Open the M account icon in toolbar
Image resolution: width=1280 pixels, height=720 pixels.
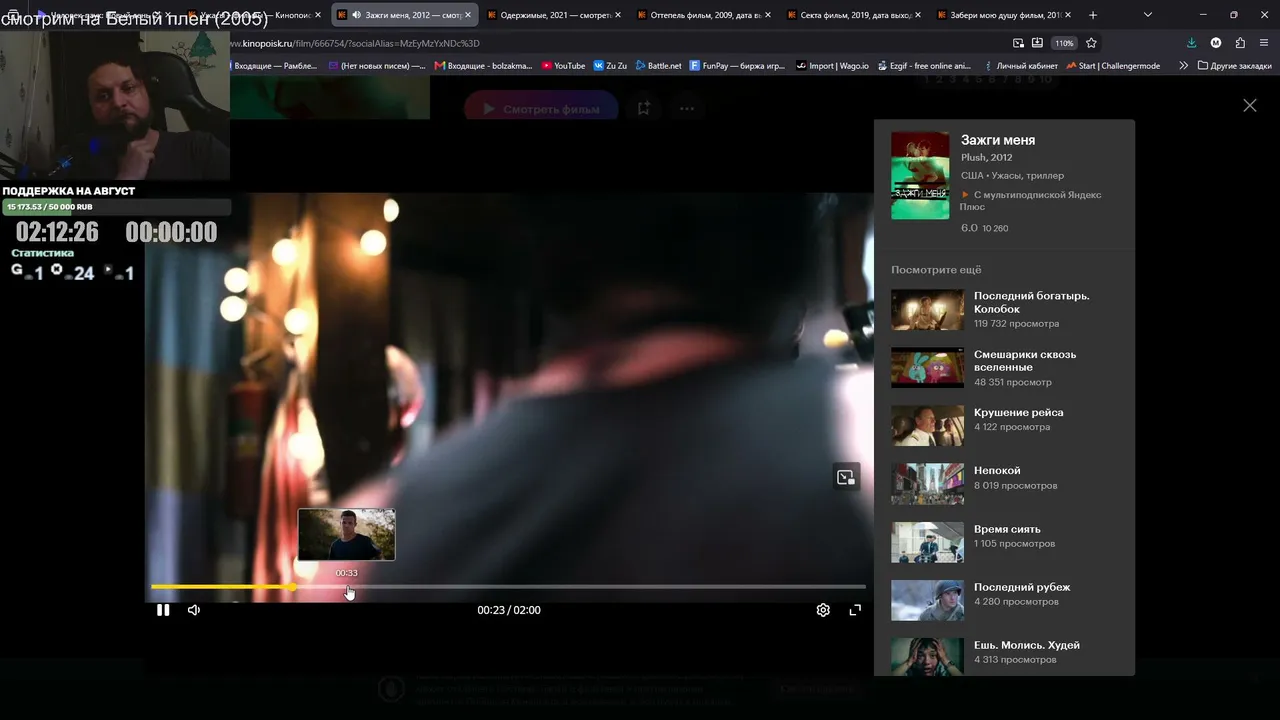click(x=1216, y=43)
